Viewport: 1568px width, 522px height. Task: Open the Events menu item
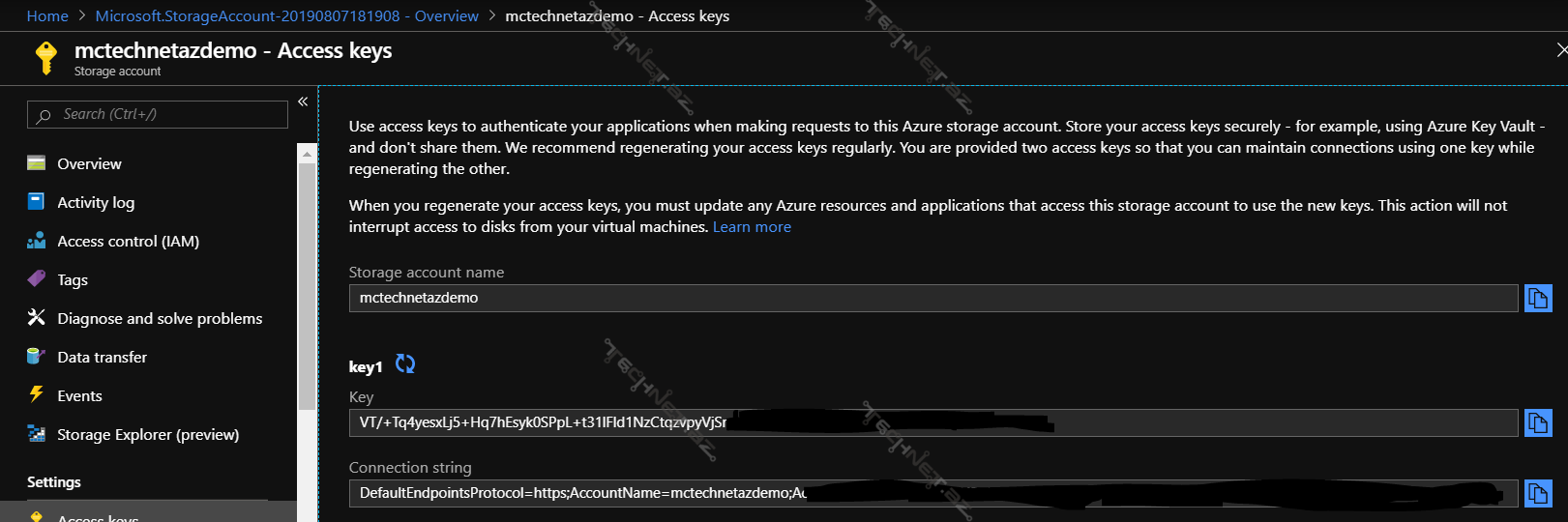tap(79, 395)
